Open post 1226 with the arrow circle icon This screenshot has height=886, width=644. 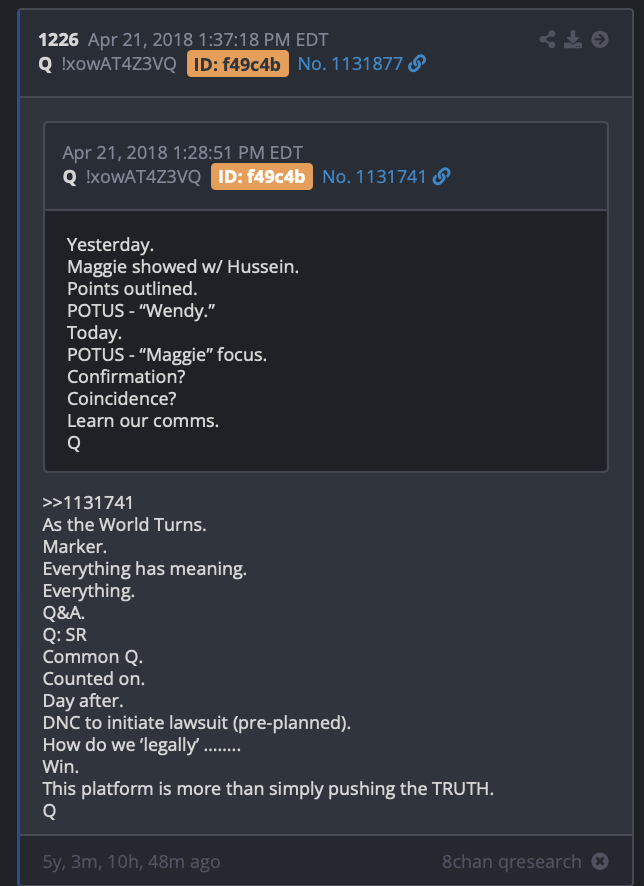(600, 40)
